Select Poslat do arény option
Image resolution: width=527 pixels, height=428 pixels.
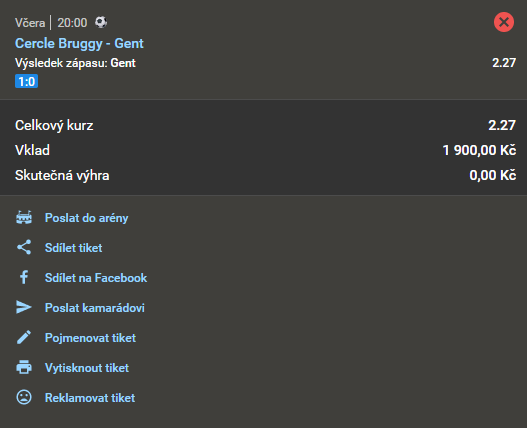pos(86,218)
